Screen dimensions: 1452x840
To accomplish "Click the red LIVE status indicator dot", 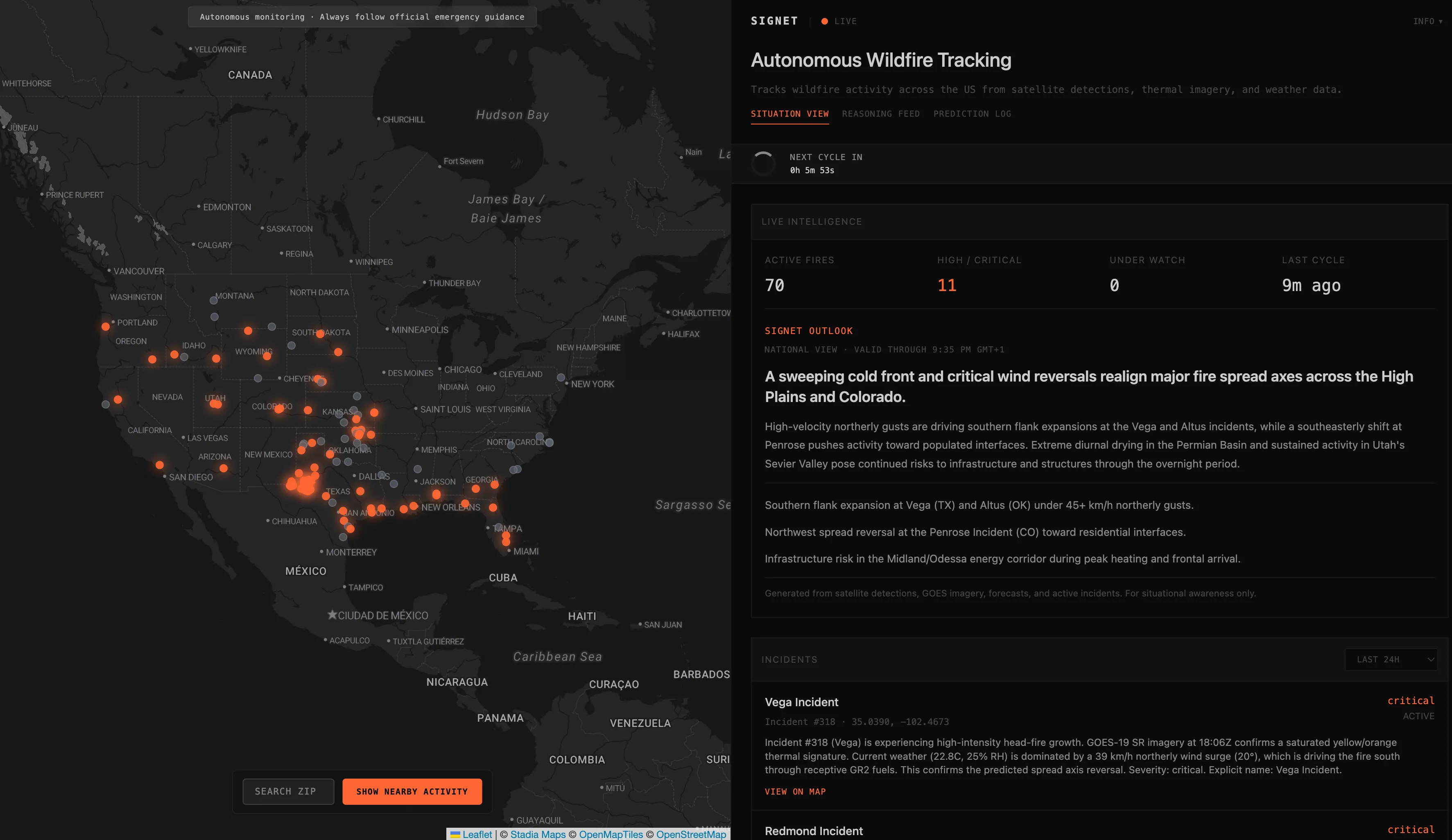I will point(825,21).
